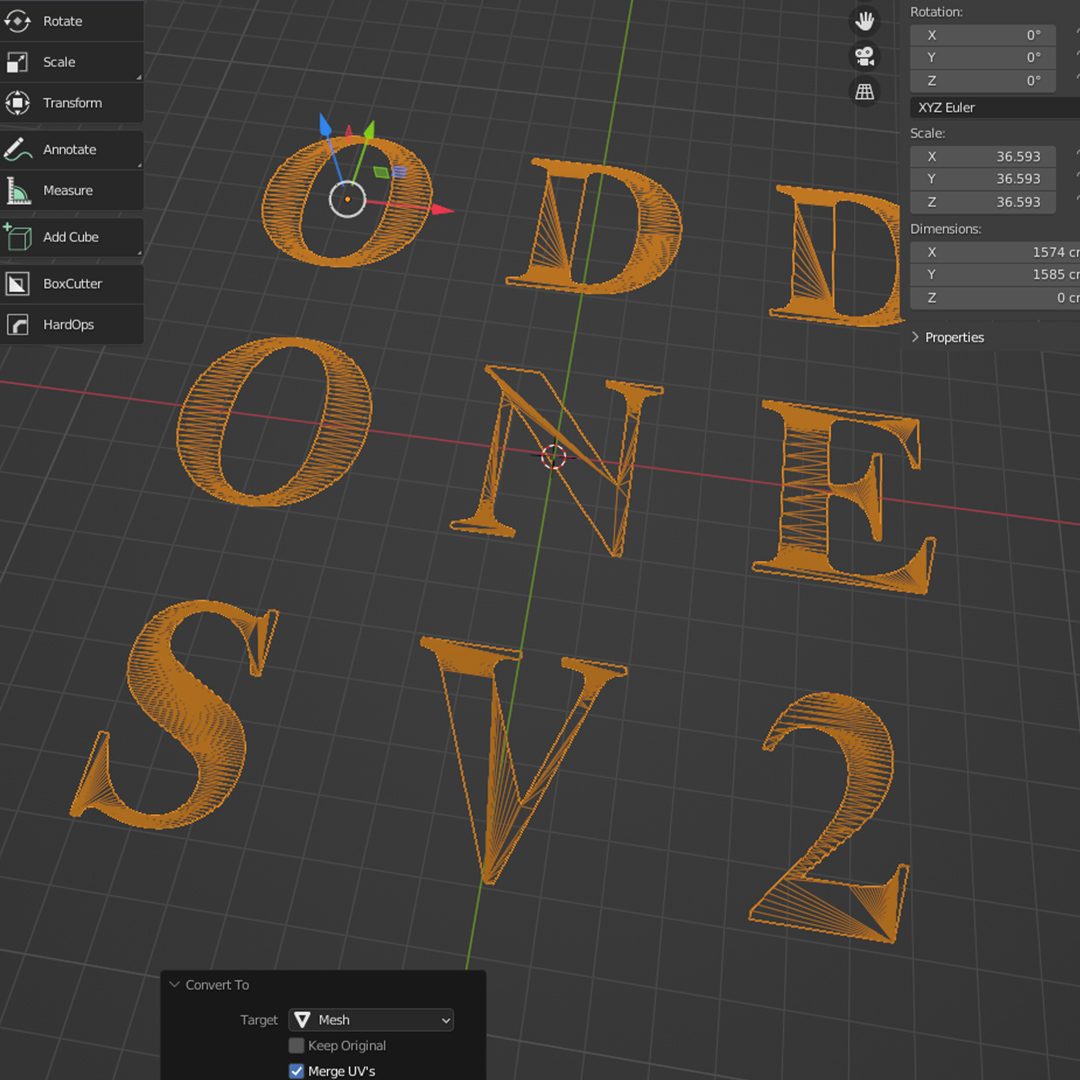The image size is (1080, 1080).
Task: Select the Add Cube tool
Action: 72,237
